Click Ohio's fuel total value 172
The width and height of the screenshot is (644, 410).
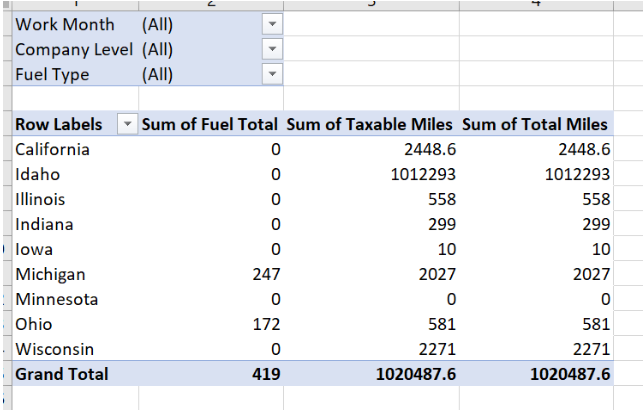267,324
